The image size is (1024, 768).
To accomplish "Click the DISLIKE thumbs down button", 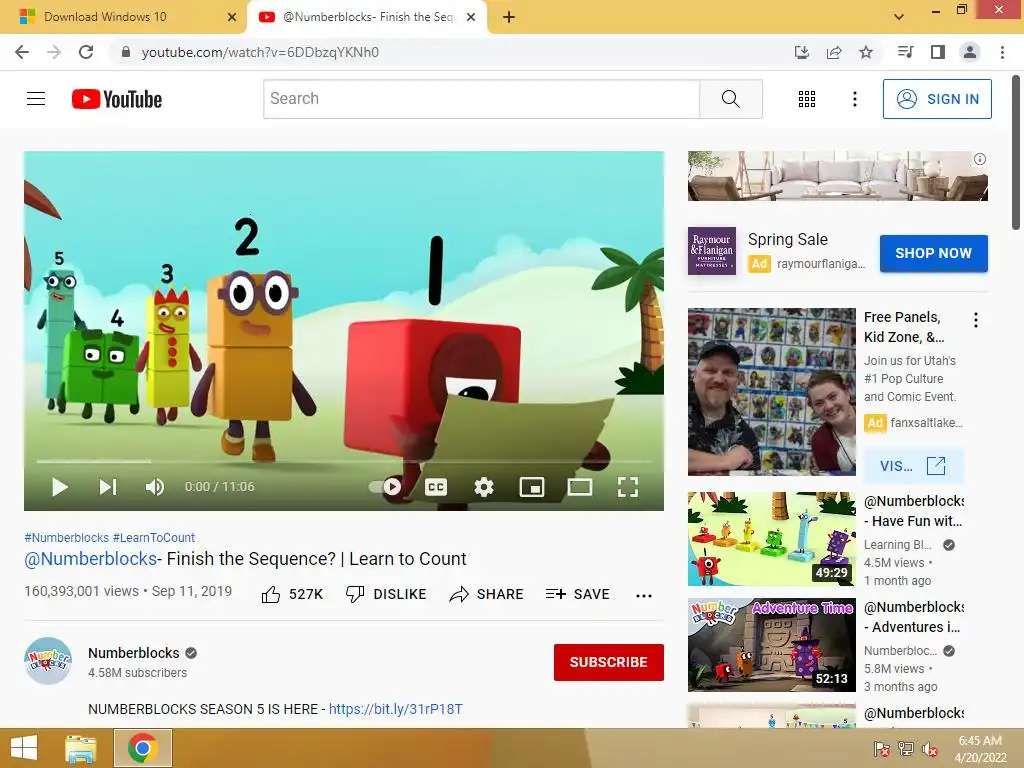I will click(x=386, y=594).
